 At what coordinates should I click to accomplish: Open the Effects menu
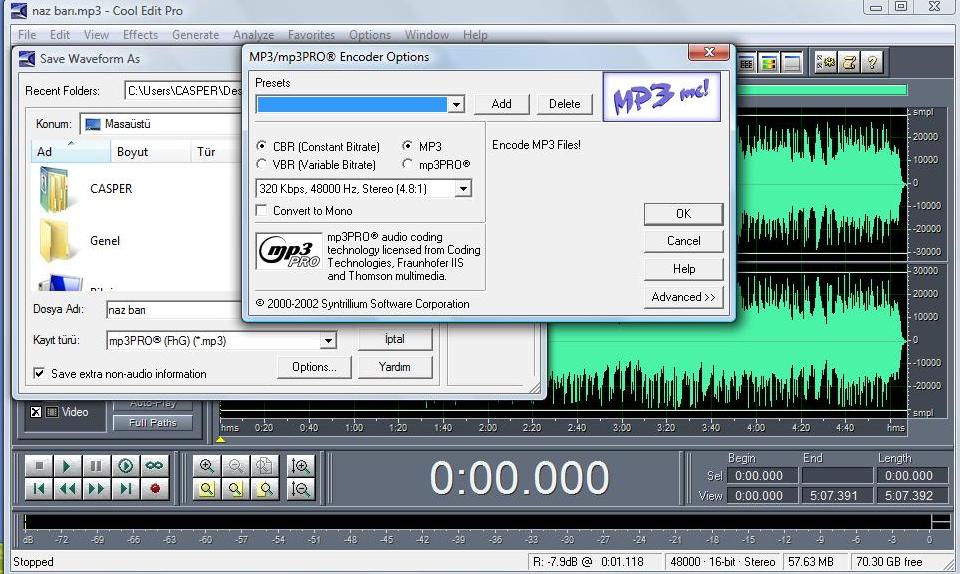(140, 35)
